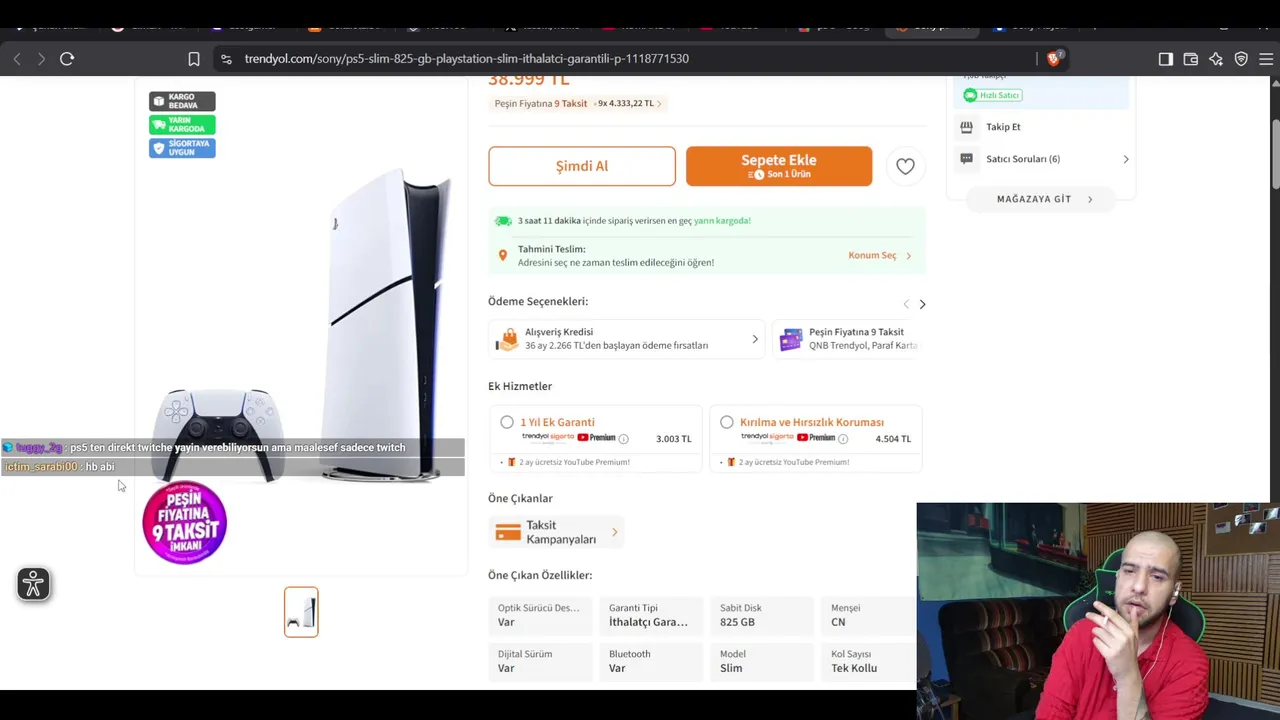Launch the Leo AI sparkle icon
Viewport: 1280px width, 720px height.
(x=1216, y=59)
